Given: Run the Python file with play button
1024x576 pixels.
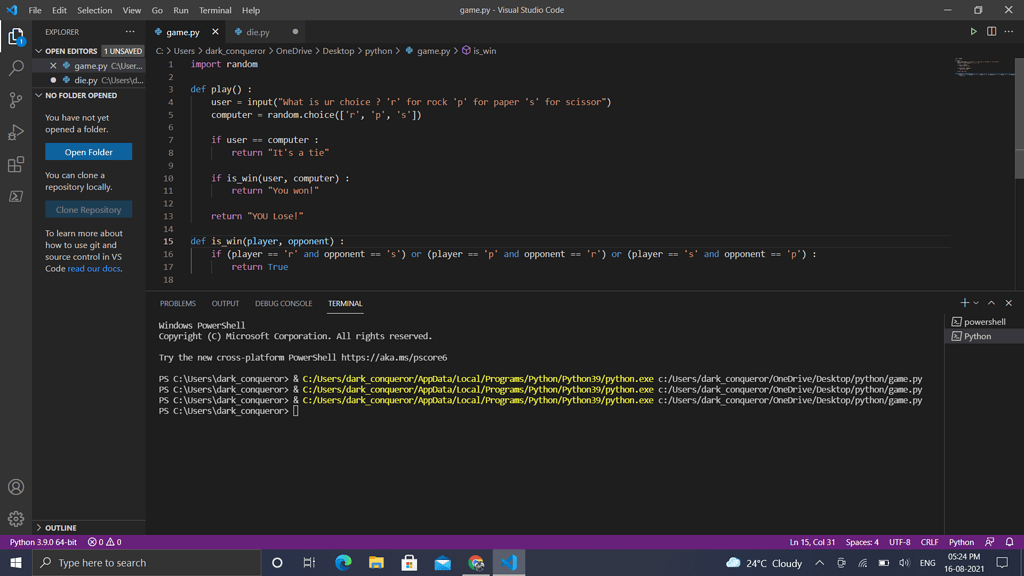Looking at the screenshot, I should coord(973,32).
